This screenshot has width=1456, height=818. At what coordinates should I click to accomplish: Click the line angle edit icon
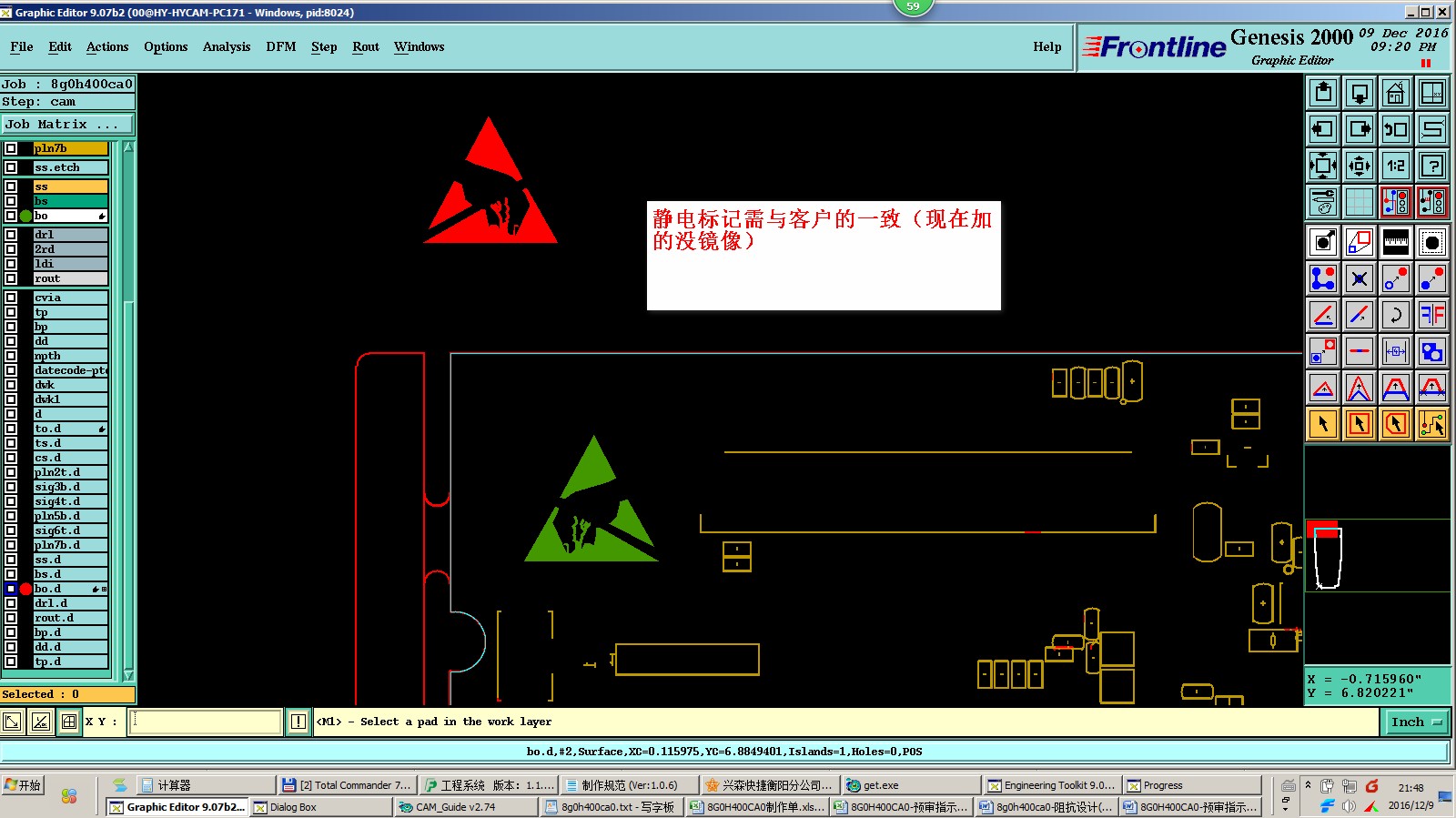[1323, 315]
